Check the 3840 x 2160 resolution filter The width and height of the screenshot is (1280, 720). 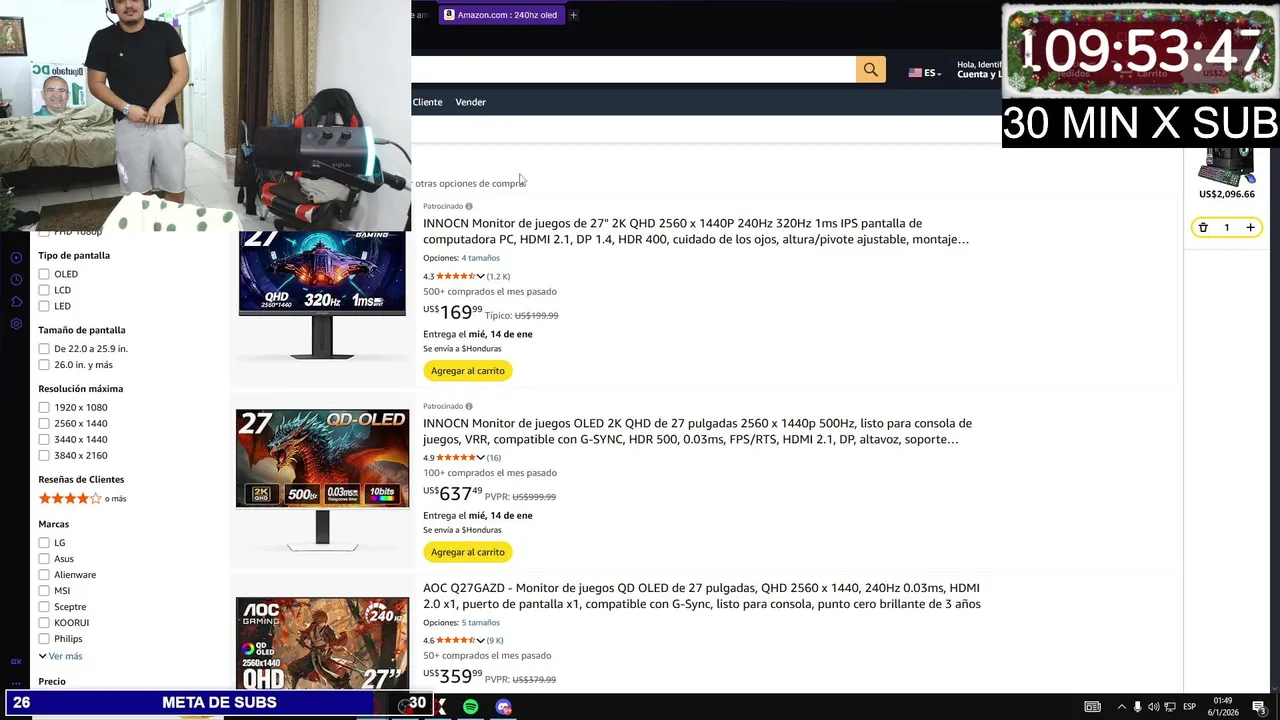(x=44, y=456)
